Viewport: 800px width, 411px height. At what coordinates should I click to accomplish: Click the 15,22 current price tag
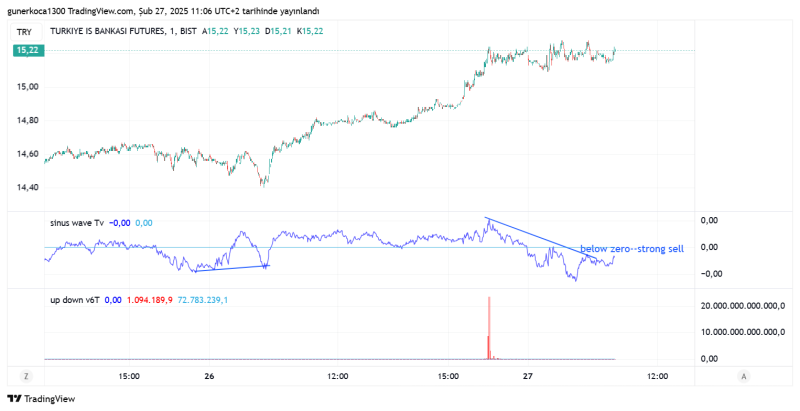[27, 49]
